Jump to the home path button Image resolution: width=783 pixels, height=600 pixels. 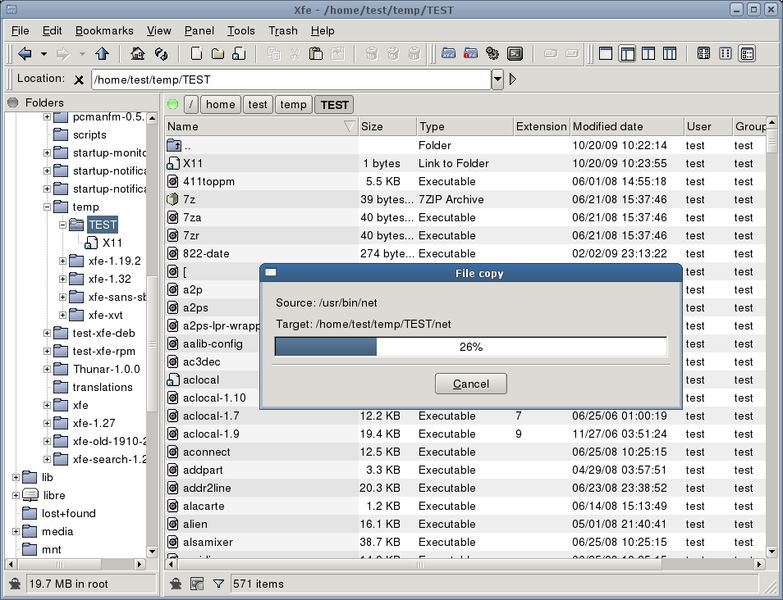[220, 104]
